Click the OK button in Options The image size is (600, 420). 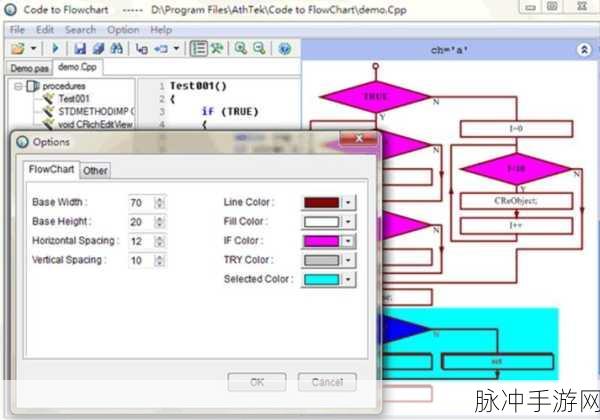pyautogui.click(x=257, y=382)
